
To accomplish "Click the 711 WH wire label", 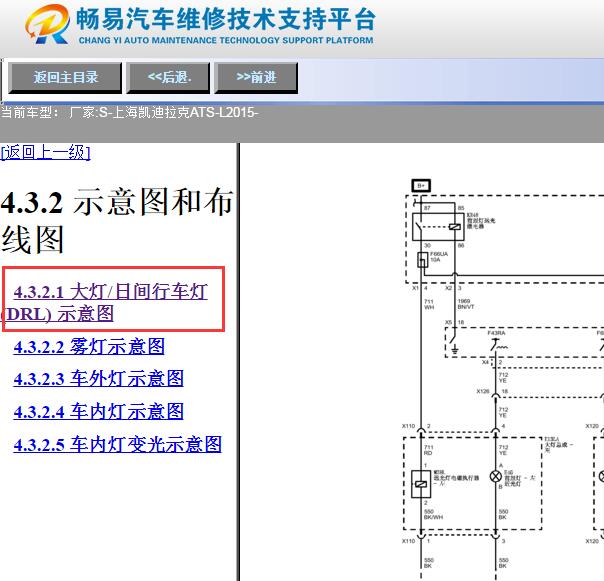I will [x=429, y=304].
